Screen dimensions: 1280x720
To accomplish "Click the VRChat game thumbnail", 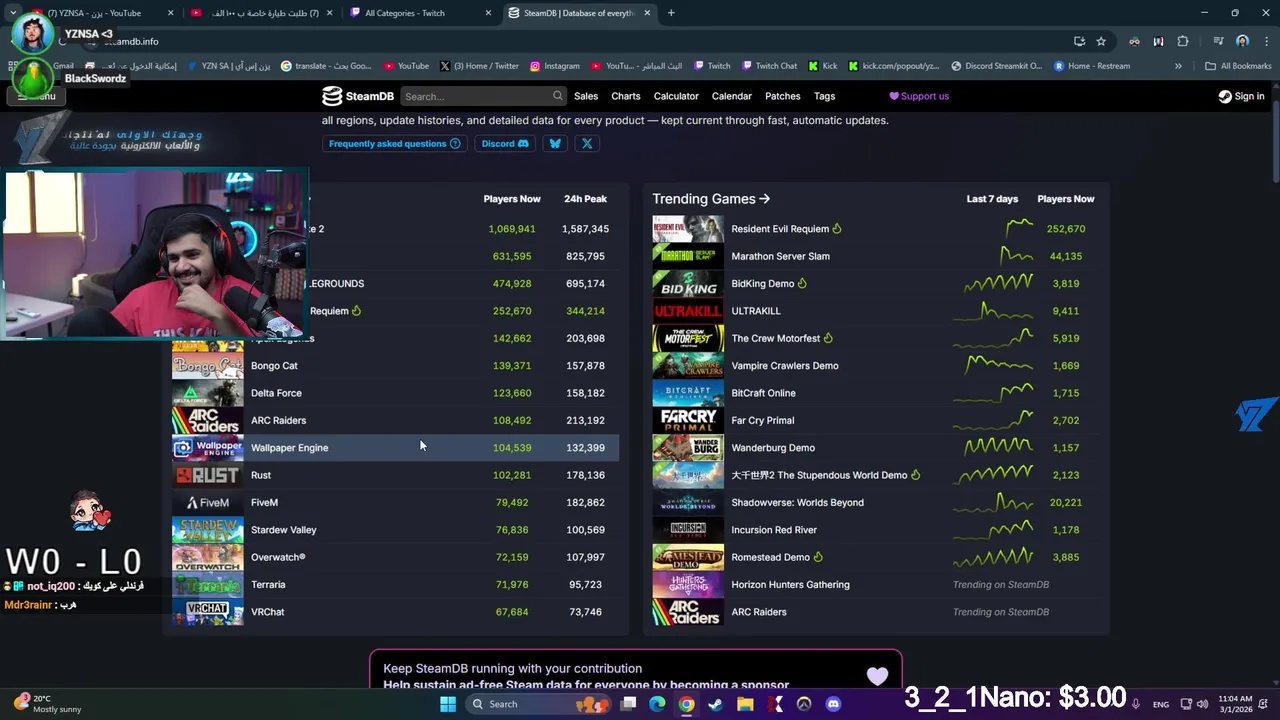I will click(x=207, y=612).
